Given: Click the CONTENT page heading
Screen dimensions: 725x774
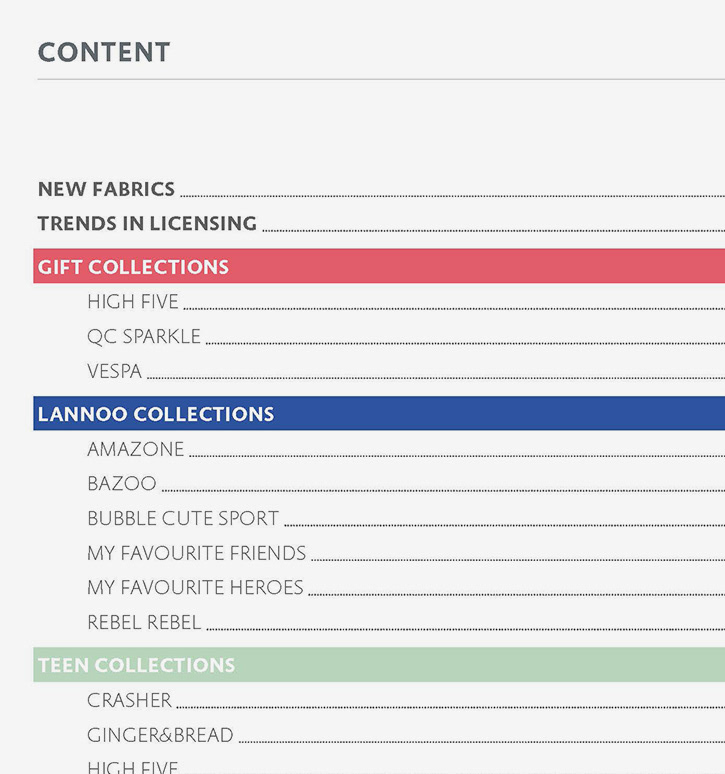Looking at the screenshot, I should click(x=104, y=52).
